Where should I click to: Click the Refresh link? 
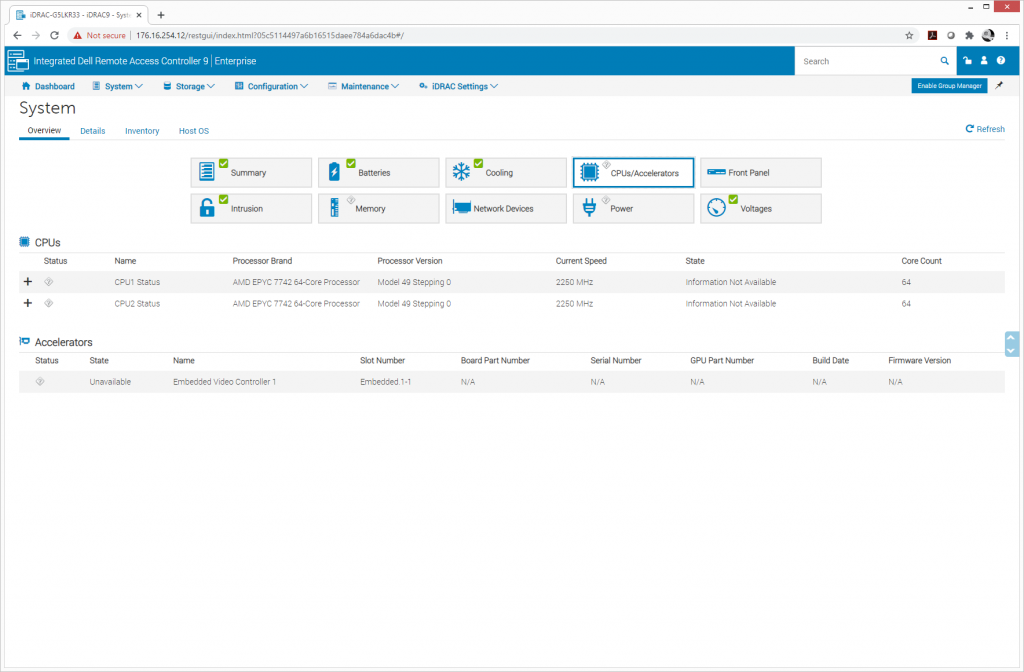click(x=985, y=129)
